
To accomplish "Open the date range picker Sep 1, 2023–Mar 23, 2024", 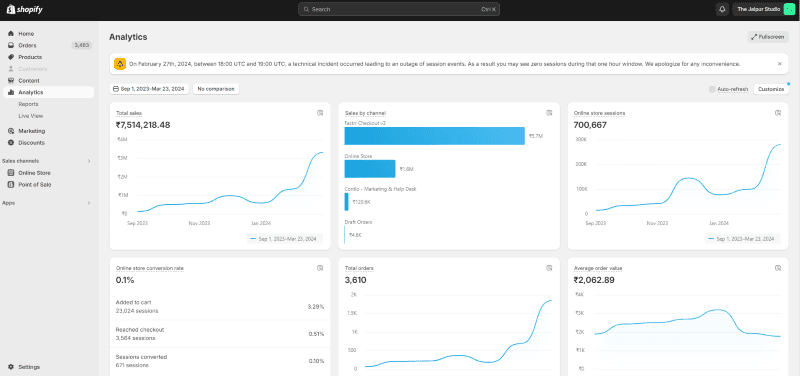I will 149,89.
